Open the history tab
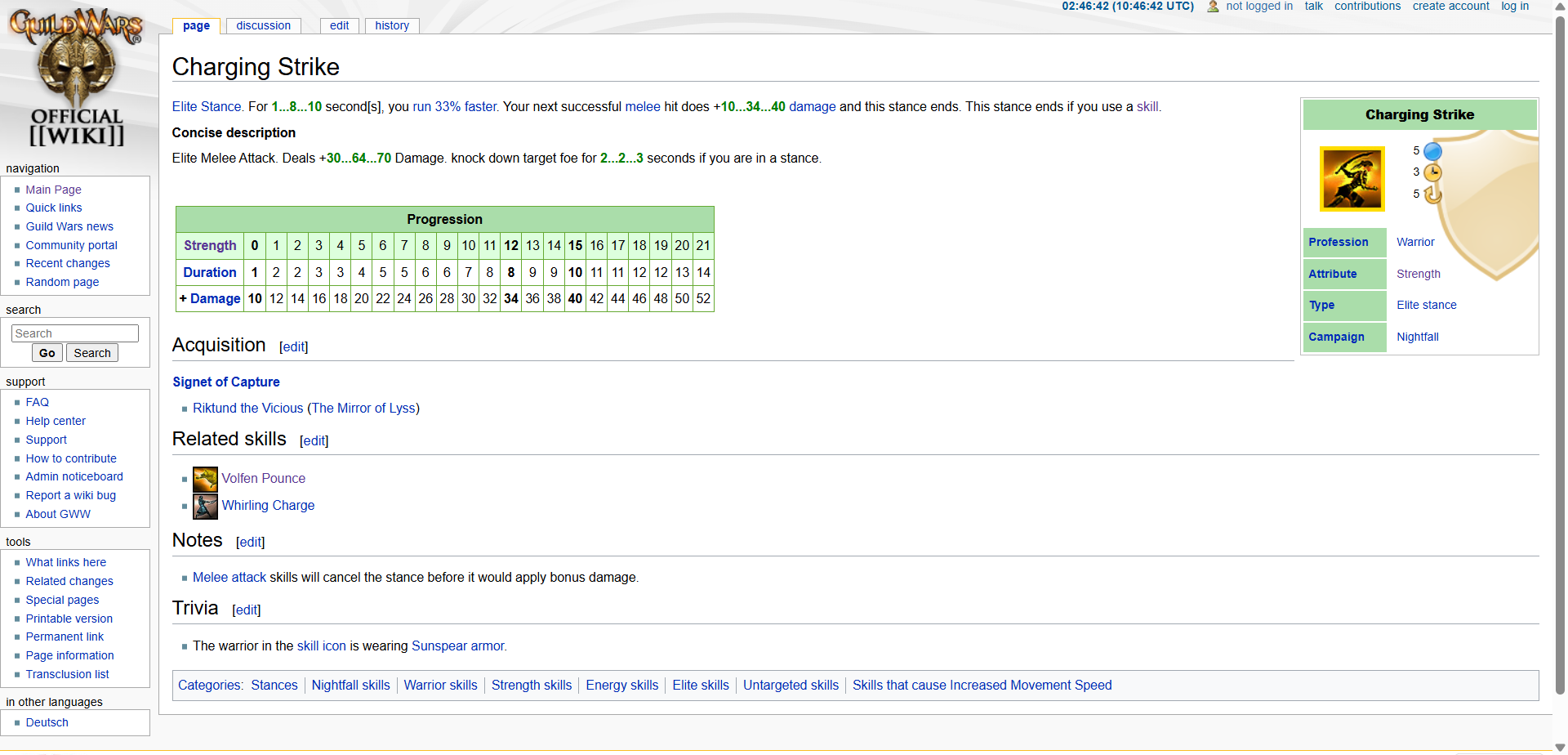Image resolution: width=1568 pixels, height=755 pixels. pyautogui.click(x=392, y=25)
